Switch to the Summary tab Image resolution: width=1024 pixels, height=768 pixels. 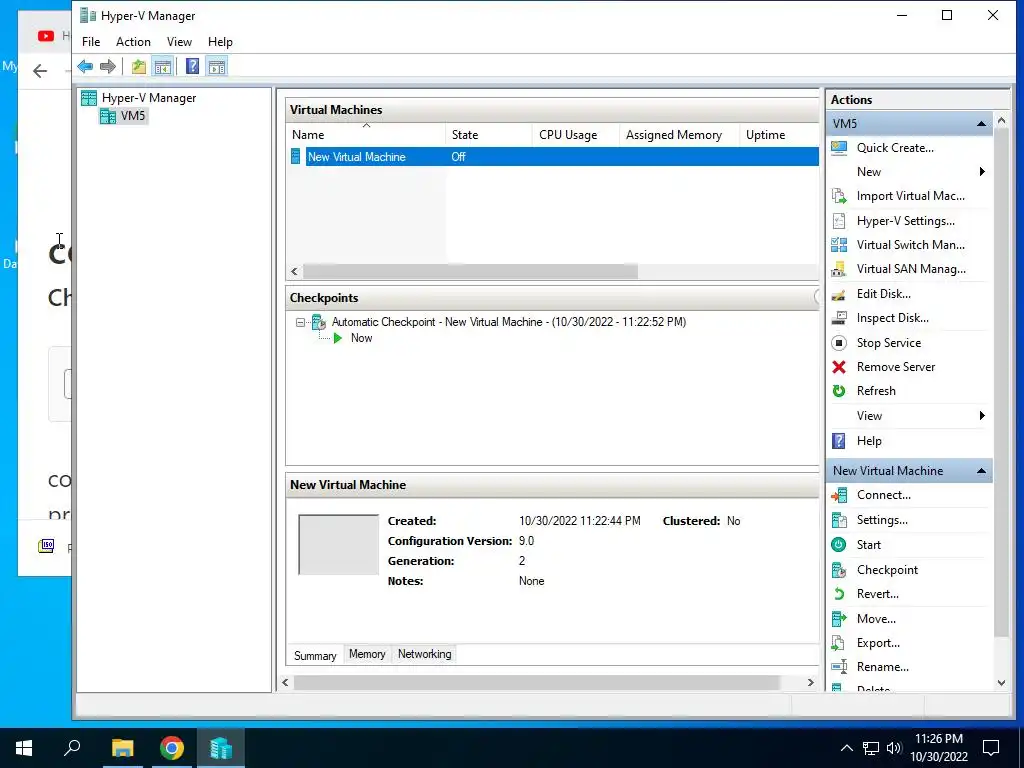[x=315, y=655]
